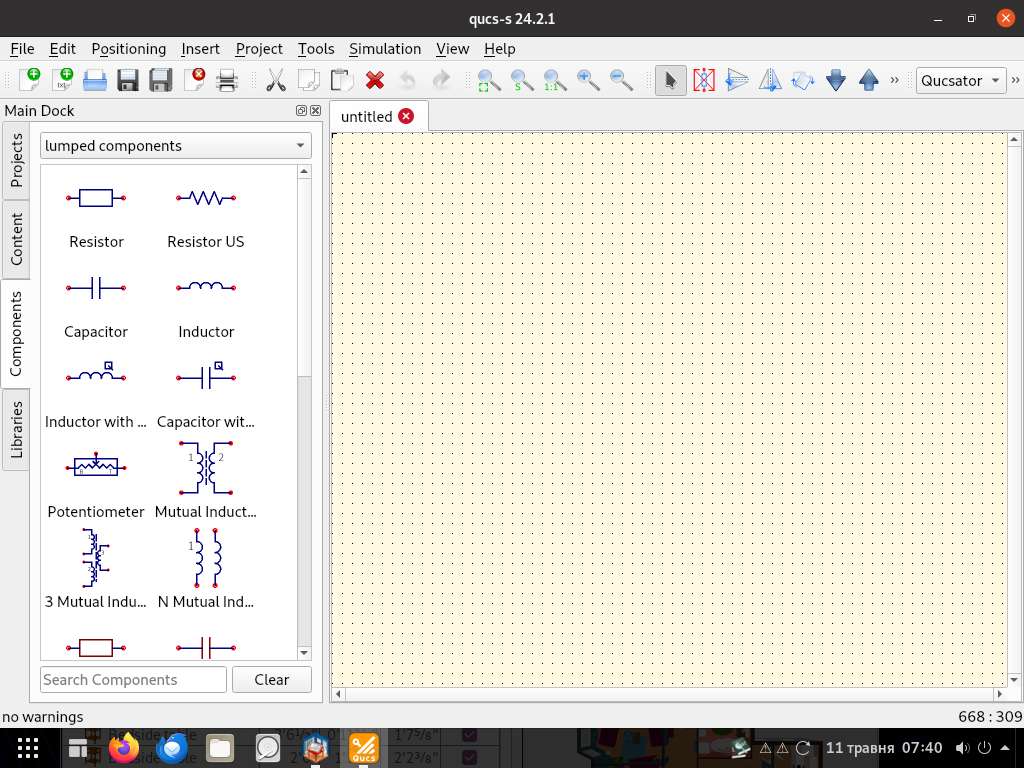
Task: Open the lumped components category dropdown
Action: click(x=176, y=146)
